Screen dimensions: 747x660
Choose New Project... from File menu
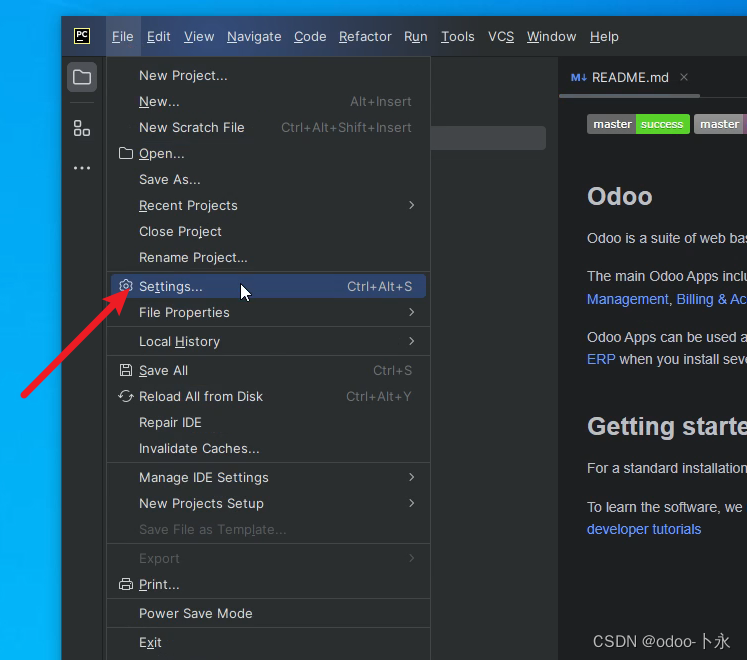click(268, 75)
